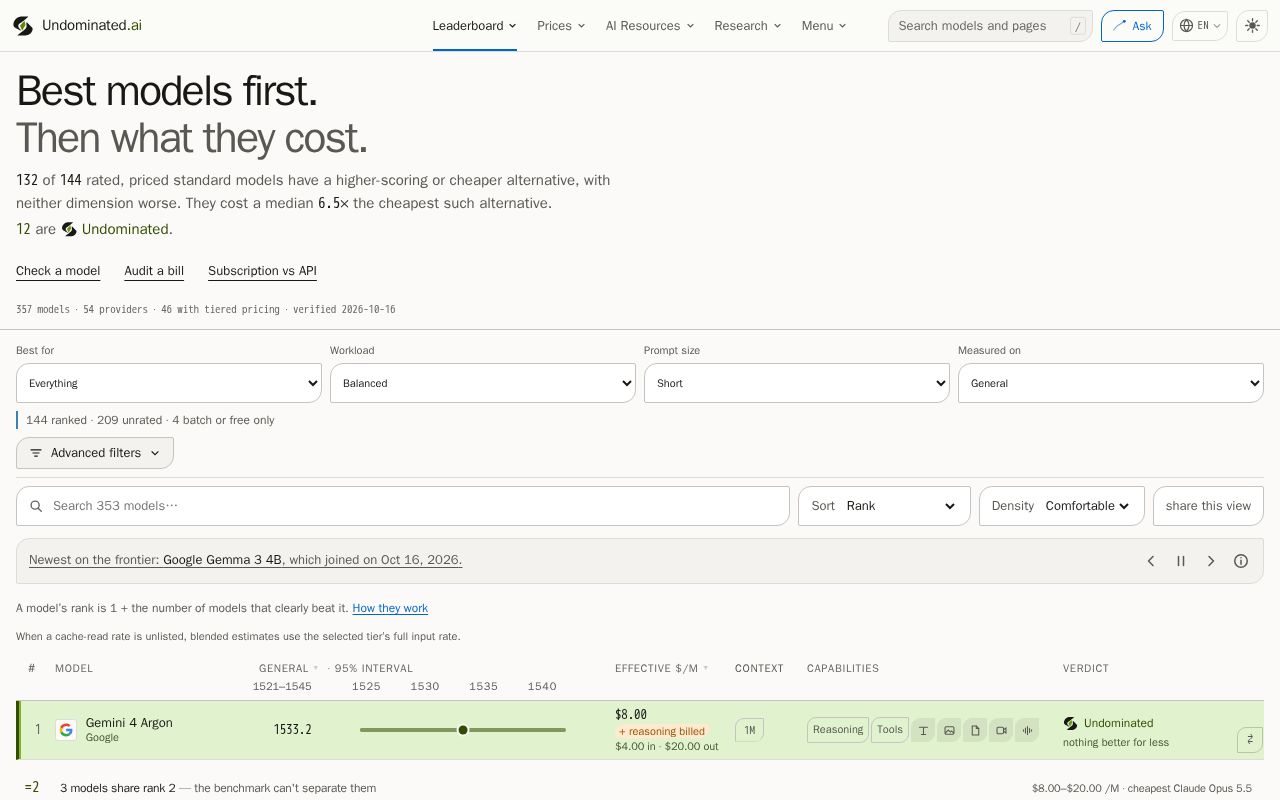The image size is (1280, 800).
Task: Change the Density setting dropdown
Action: click(x=1062, y=506)
